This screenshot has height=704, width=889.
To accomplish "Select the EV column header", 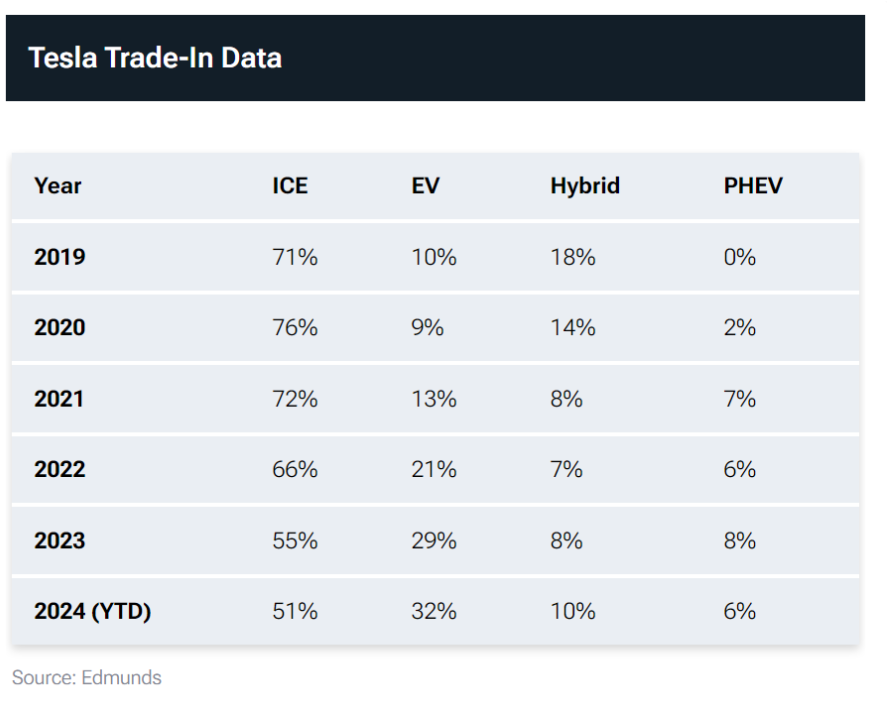I will pos(425,186).
